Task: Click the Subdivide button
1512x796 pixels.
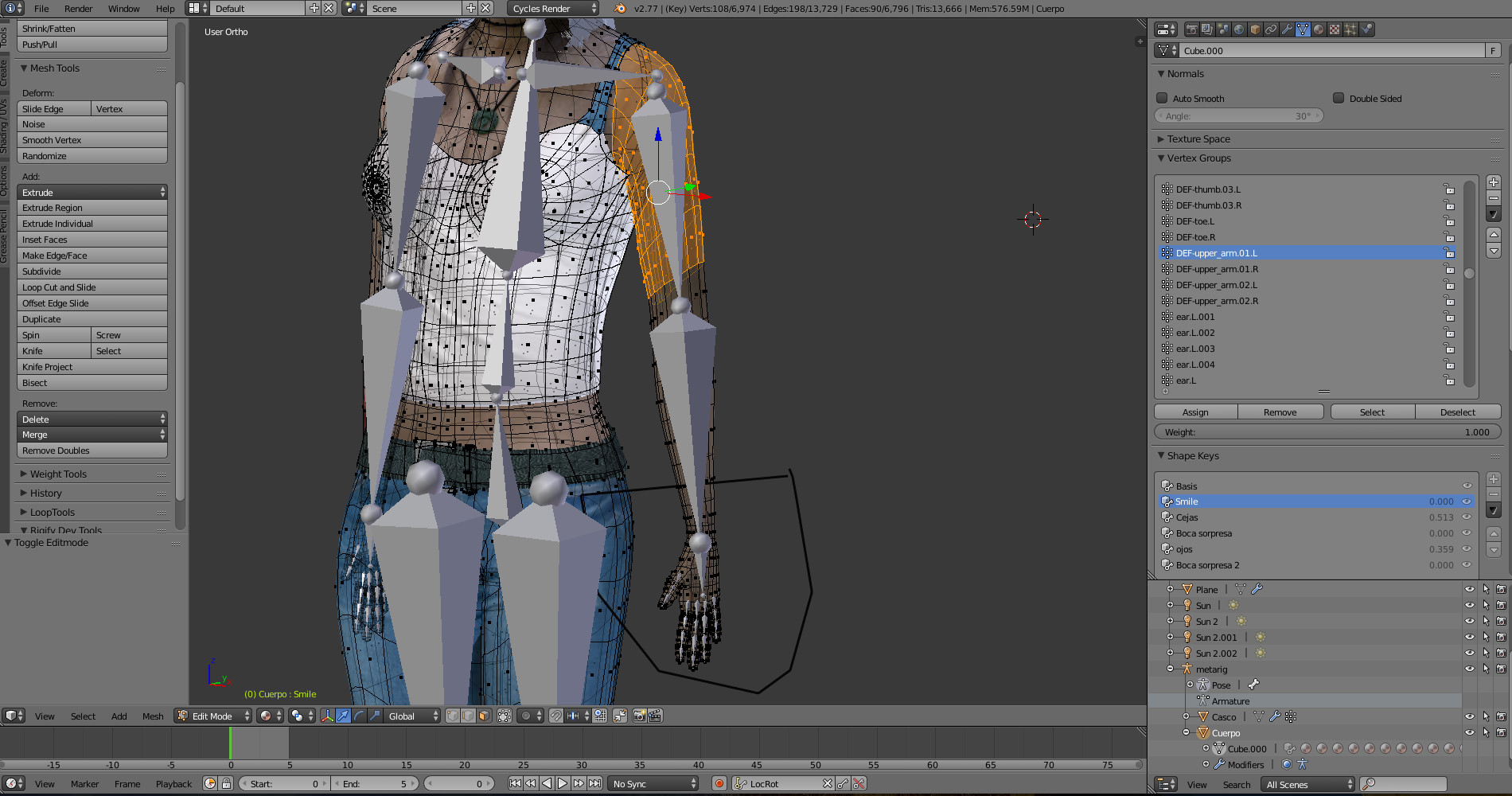Action: 92,271
